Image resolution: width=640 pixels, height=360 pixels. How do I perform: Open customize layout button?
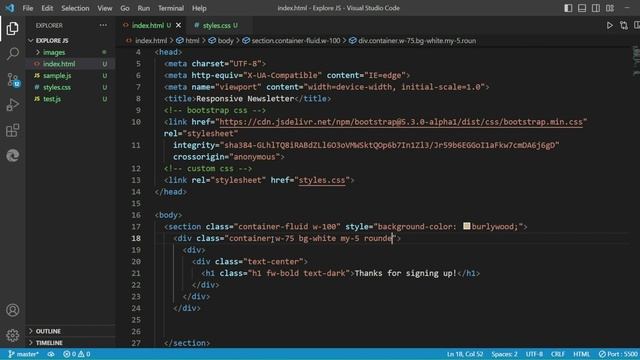coord(609,8)
